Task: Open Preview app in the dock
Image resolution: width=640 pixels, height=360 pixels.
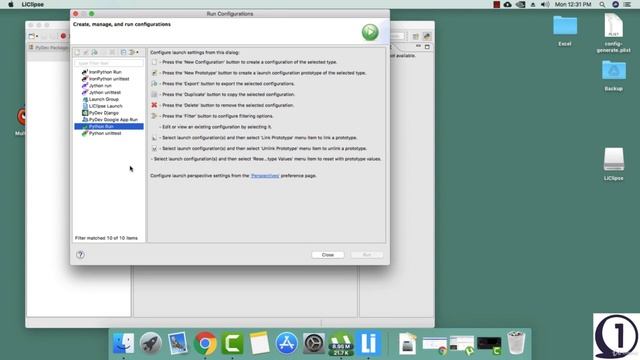Action: 178,343
